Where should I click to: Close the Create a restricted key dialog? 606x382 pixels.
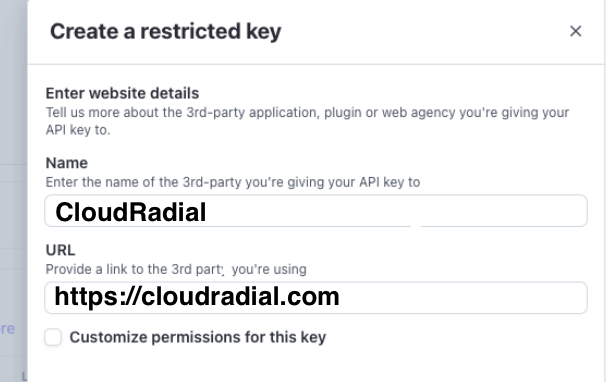pyautogui.click(x=575, y=31)
